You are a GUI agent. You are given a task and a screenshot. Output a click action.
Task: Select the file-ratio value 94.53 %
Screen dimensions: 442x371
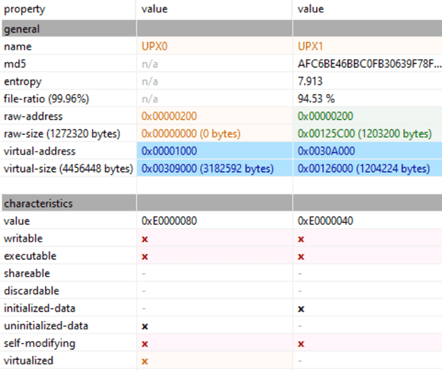tap(316, 99)
